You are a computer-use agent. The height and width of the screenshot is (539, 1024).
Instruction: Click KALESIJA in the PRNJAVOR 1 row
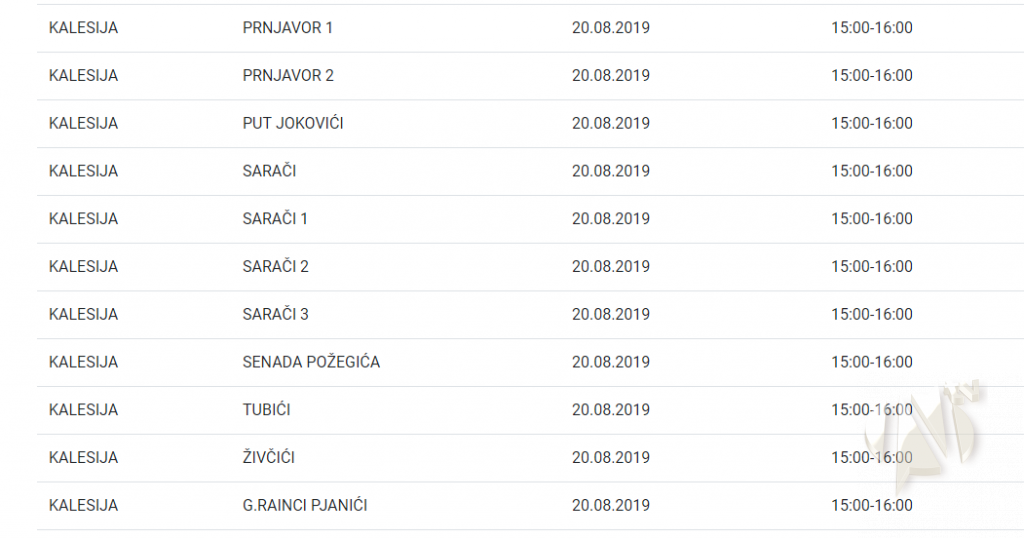coord(83,28)
